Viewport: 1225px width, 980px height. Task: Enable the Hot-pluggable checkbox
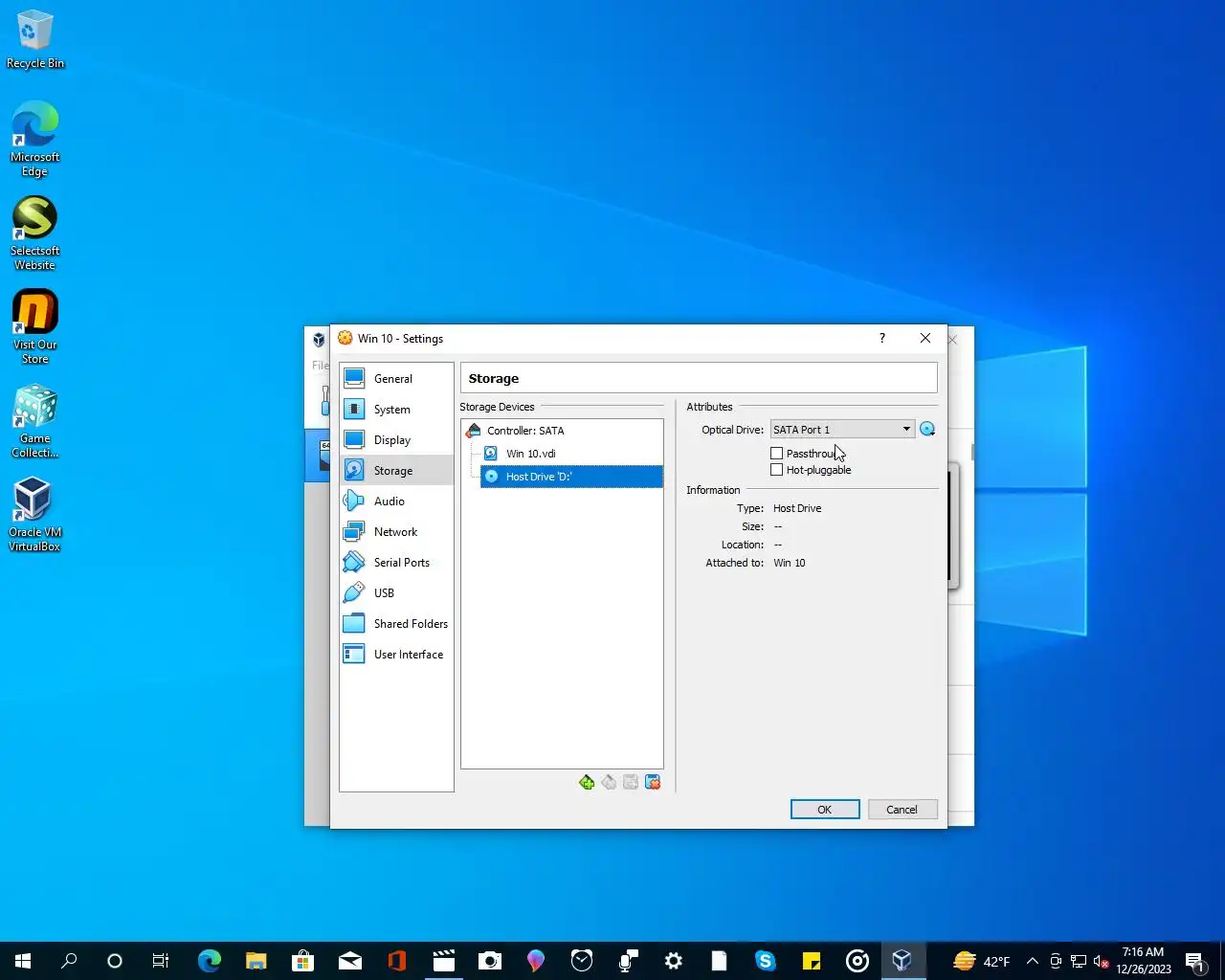pos(777,470)
